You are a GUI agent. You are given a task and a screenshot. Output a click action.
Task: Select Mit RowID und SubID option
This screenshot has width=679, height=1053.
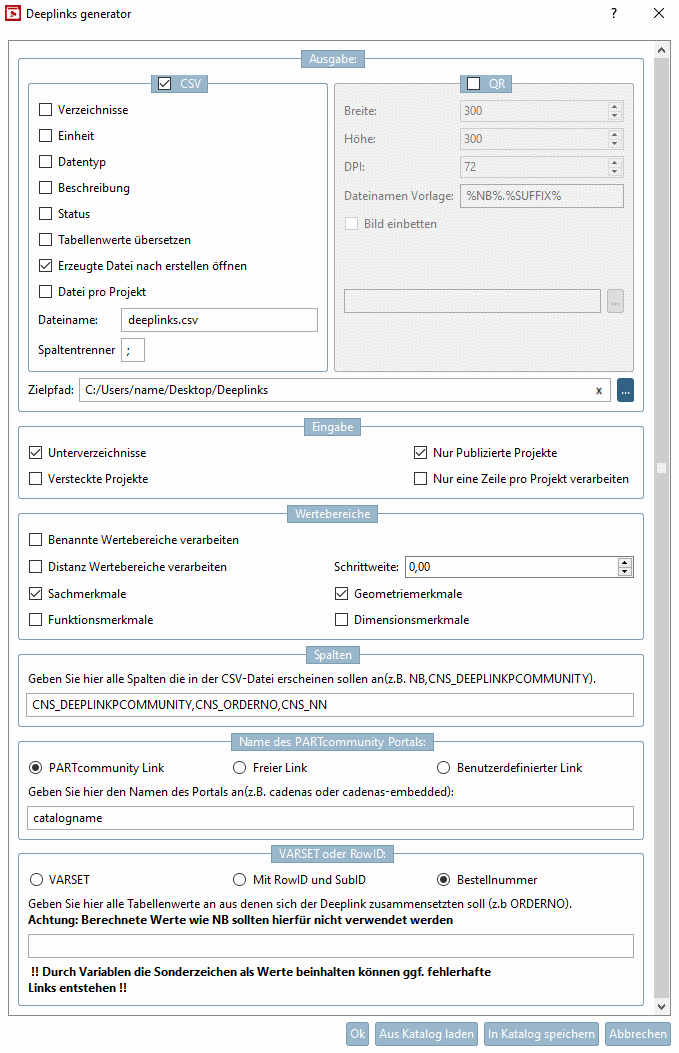click(239, 878)
